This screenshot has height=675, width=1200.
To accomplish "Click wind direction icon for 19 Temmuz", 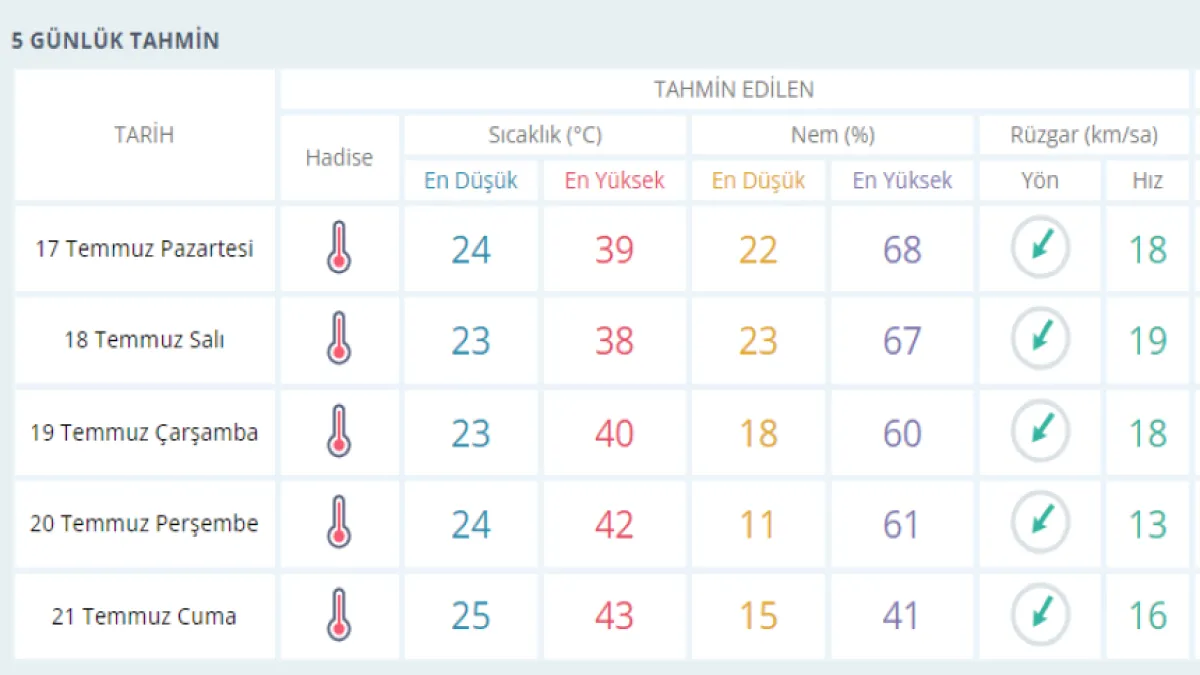I will [1040, 432].
